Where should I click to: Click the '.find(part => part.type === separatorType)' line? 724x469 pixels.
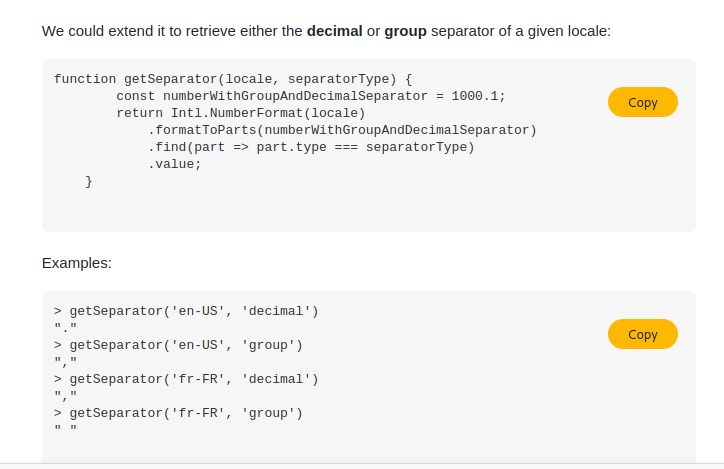[311, 147]
